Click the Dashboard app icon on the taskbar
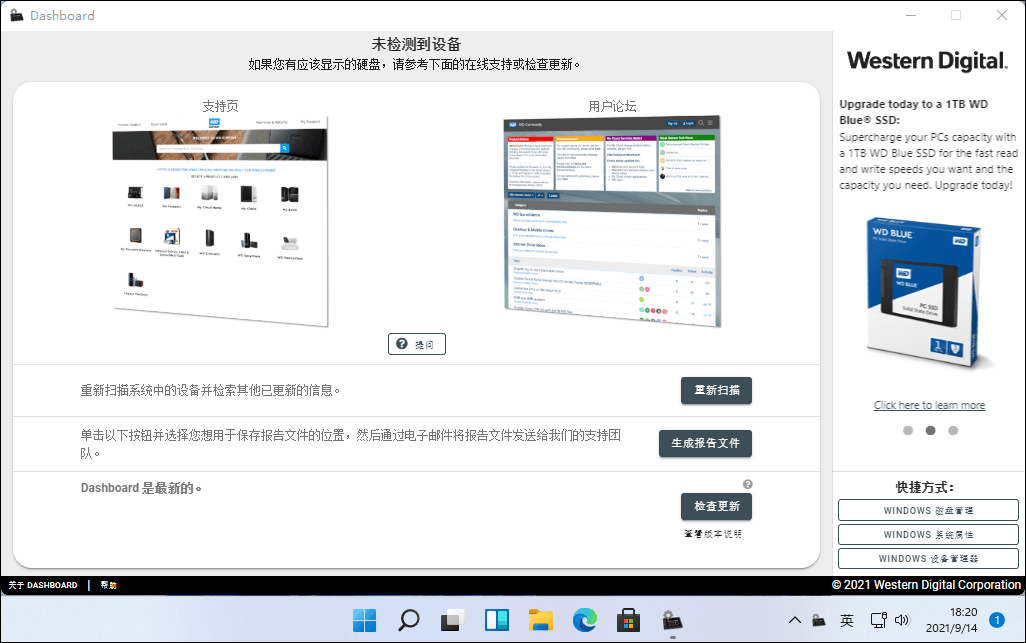The height and width of the screenshot is (643, 1026). coord(672,620)
